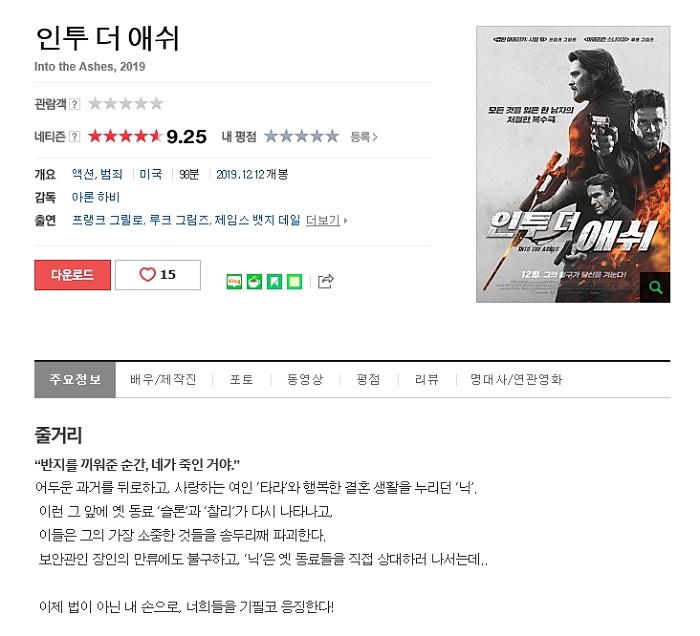Open the share arrow icon
The image size is (700, 636).
pos(325,281)
